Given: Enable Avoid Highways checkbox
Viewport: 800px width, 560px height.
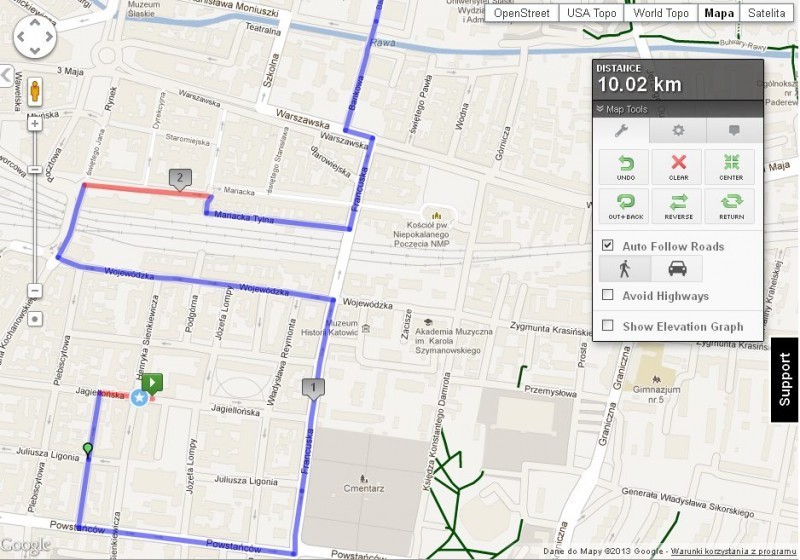Looking at the screenshot, I should click(607, 295).
